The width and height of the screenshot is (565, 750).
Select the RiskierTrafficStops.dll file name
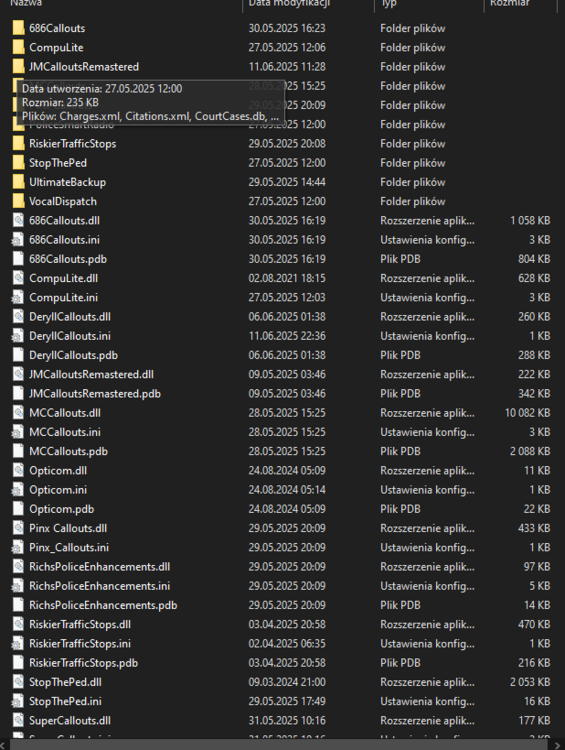pyautogui.click(x=80, y=624)
